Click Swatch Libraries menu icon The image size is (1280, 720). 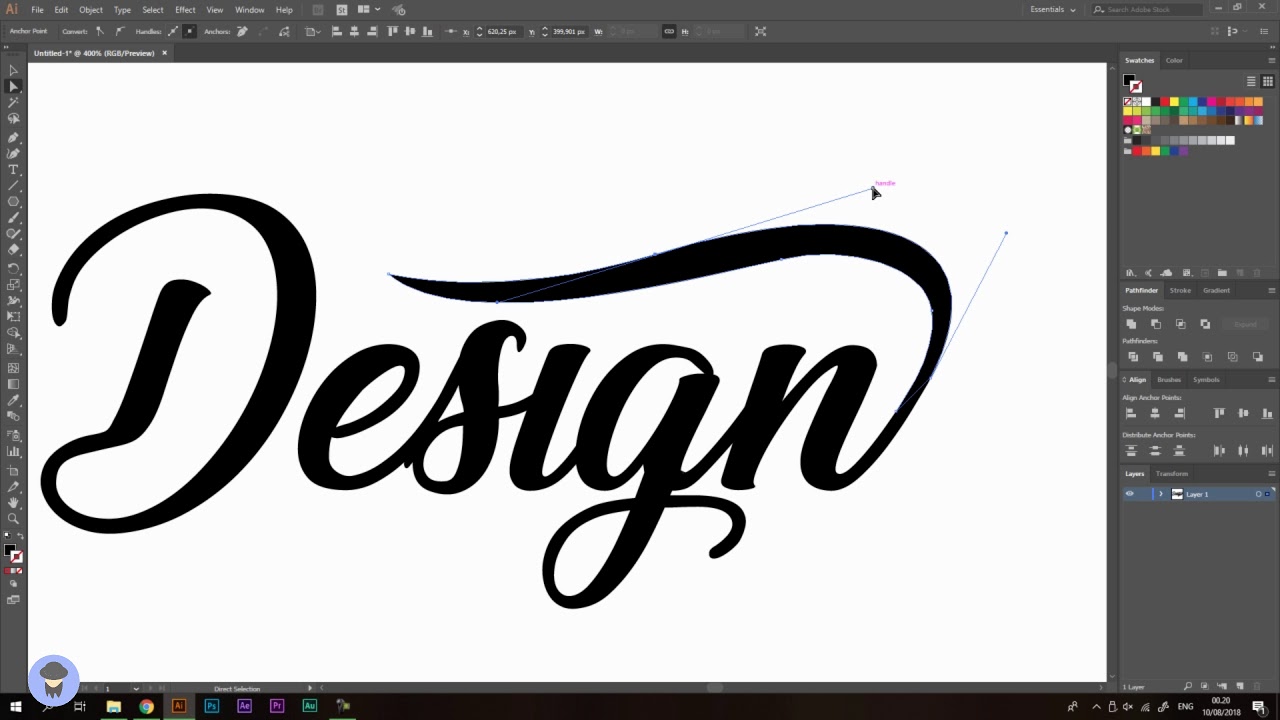1130,273
